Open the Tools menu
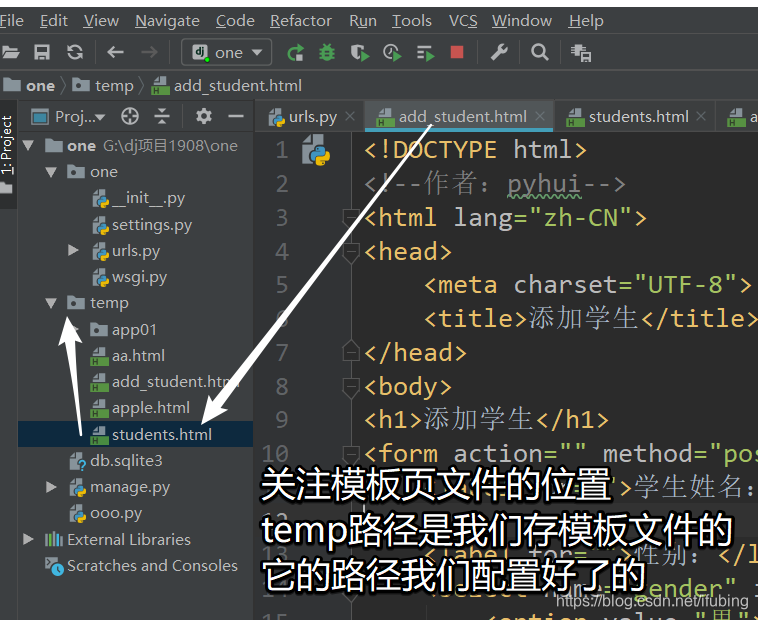 (411, 21)
